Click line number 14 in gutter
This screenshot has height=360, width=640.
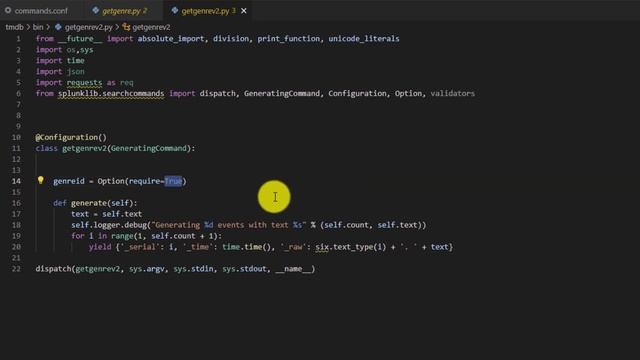click(x=16, y=181)
